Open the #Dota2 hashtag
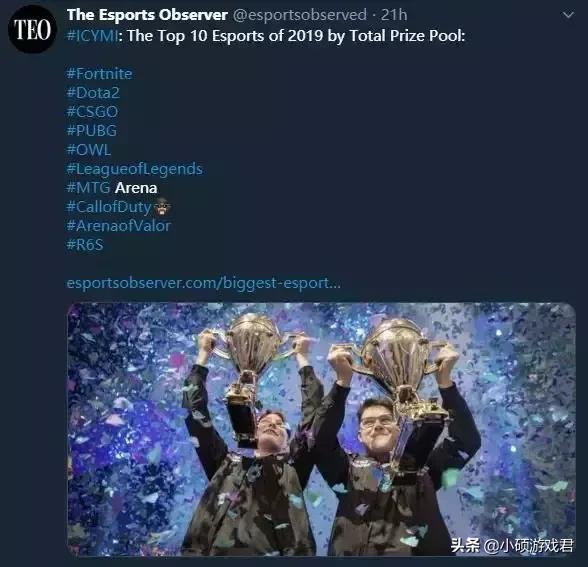 [x=93, y=93]
